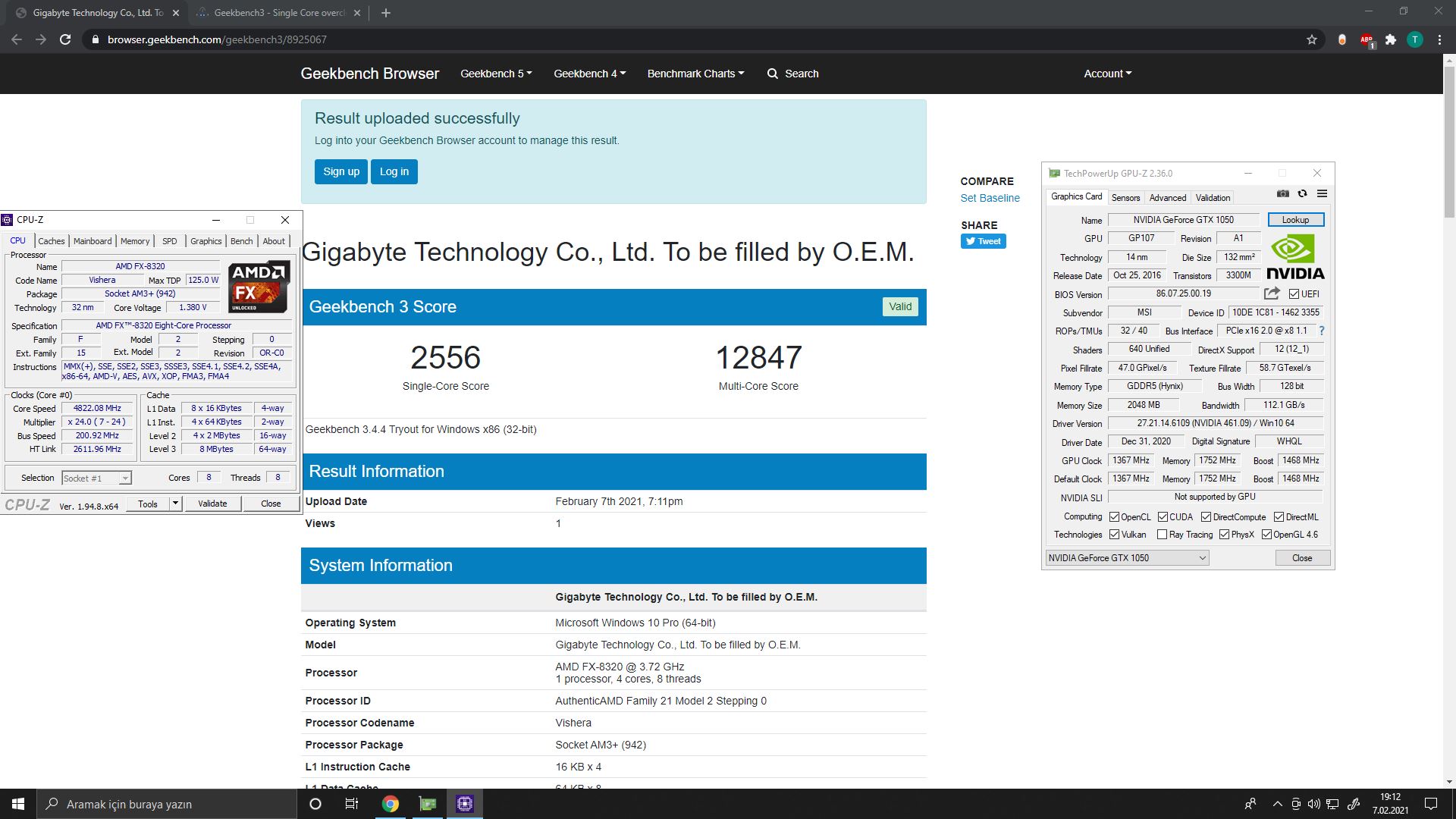Switch to the Validation tab in GPU-Z
The width and height of the screenshot is (1456, 819).
pos(1213,198)
